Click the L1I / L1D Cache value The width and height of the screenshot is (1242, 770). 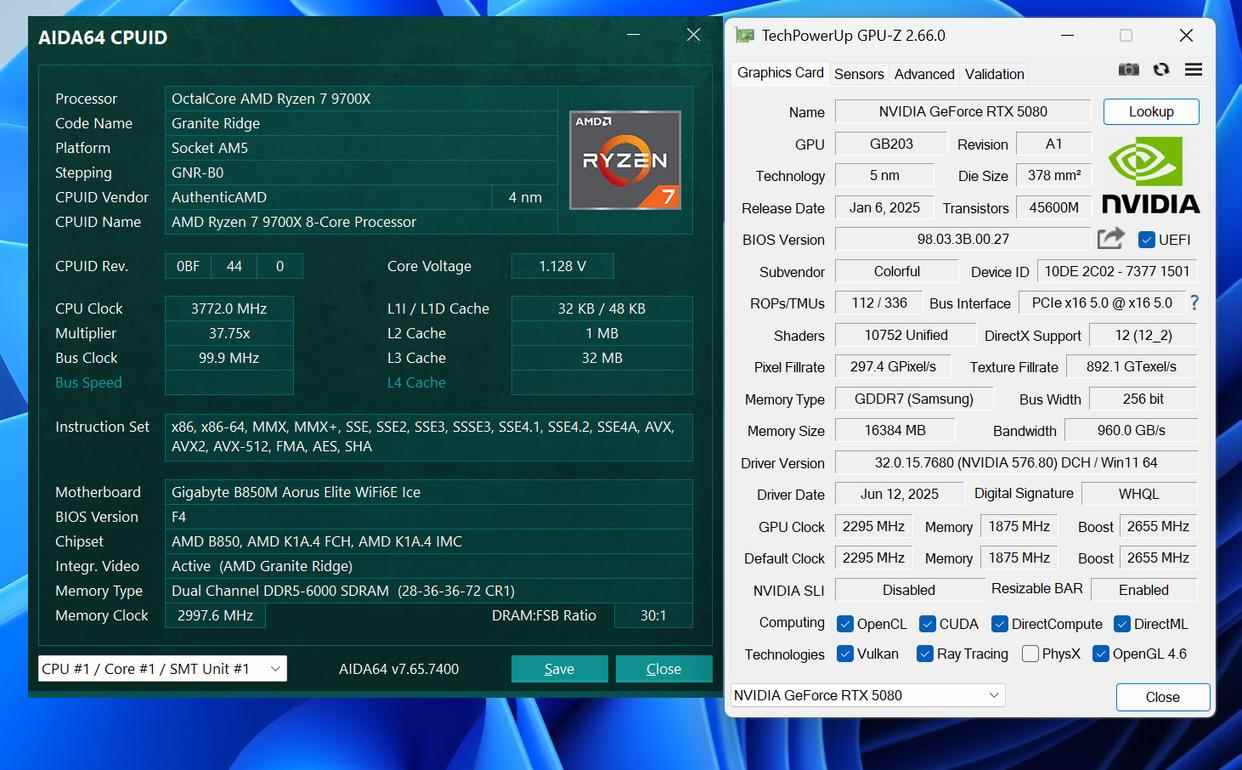(x=602, y=308)
